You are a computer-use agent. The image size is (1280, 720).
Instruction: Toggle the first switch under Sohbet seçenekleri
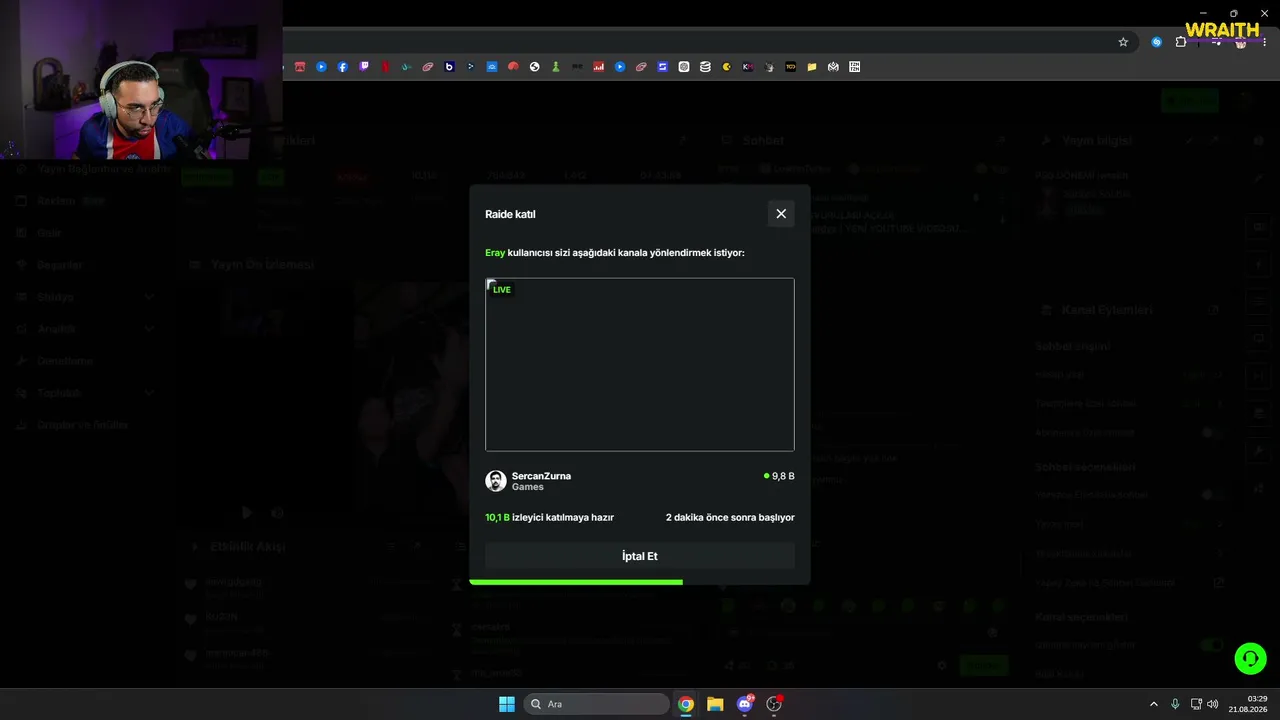pyautogui.click(x=1212, y=495)
